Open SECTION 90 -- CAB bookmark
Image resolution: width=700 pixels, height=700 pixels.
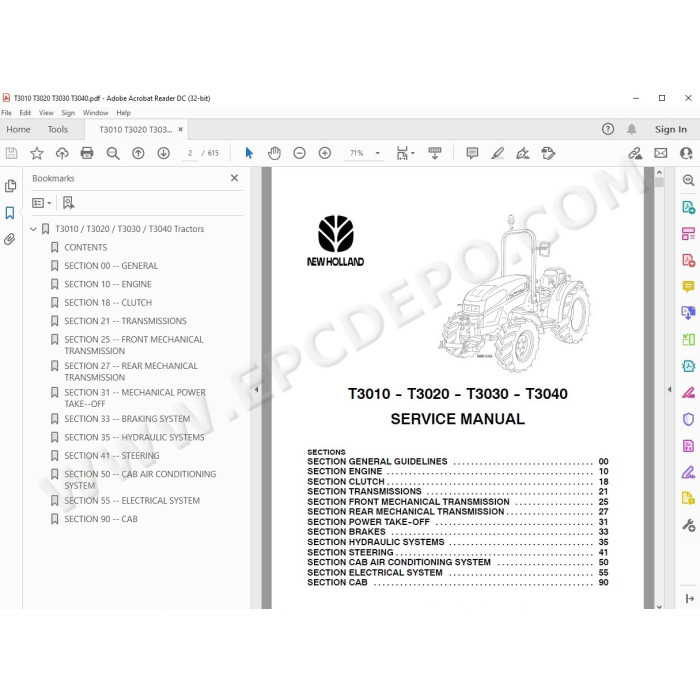101,519
